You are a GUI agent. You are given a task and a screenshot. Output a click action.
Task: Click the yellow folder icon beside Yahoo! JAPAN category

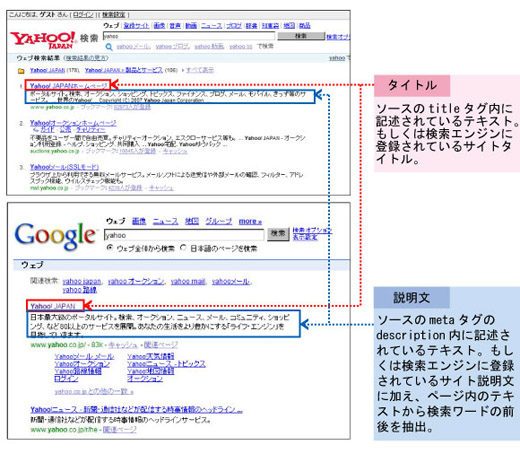tap(21, 71)
